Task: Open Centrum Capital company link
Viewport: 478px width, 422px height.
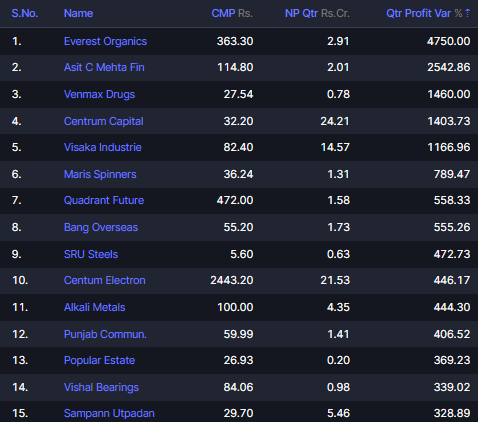Action: pyautogui.click(x=104, y=121)
